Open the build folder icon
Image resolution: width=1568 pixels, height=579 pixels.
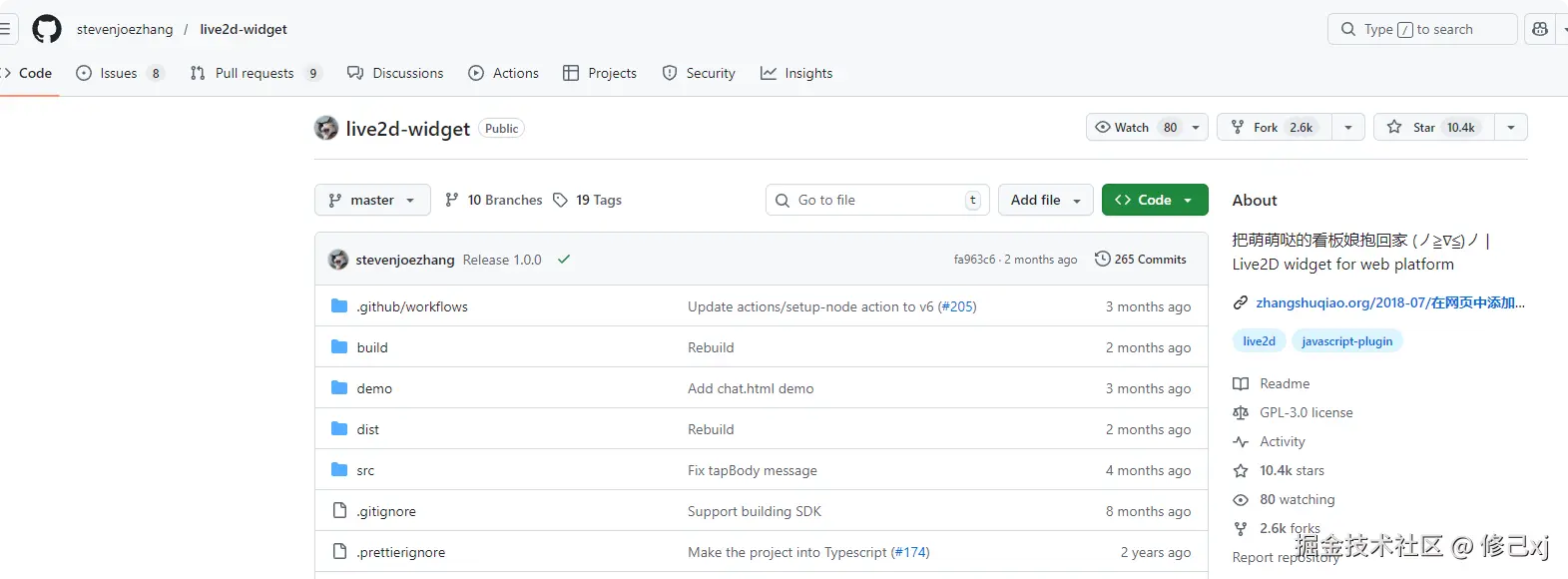339,347
